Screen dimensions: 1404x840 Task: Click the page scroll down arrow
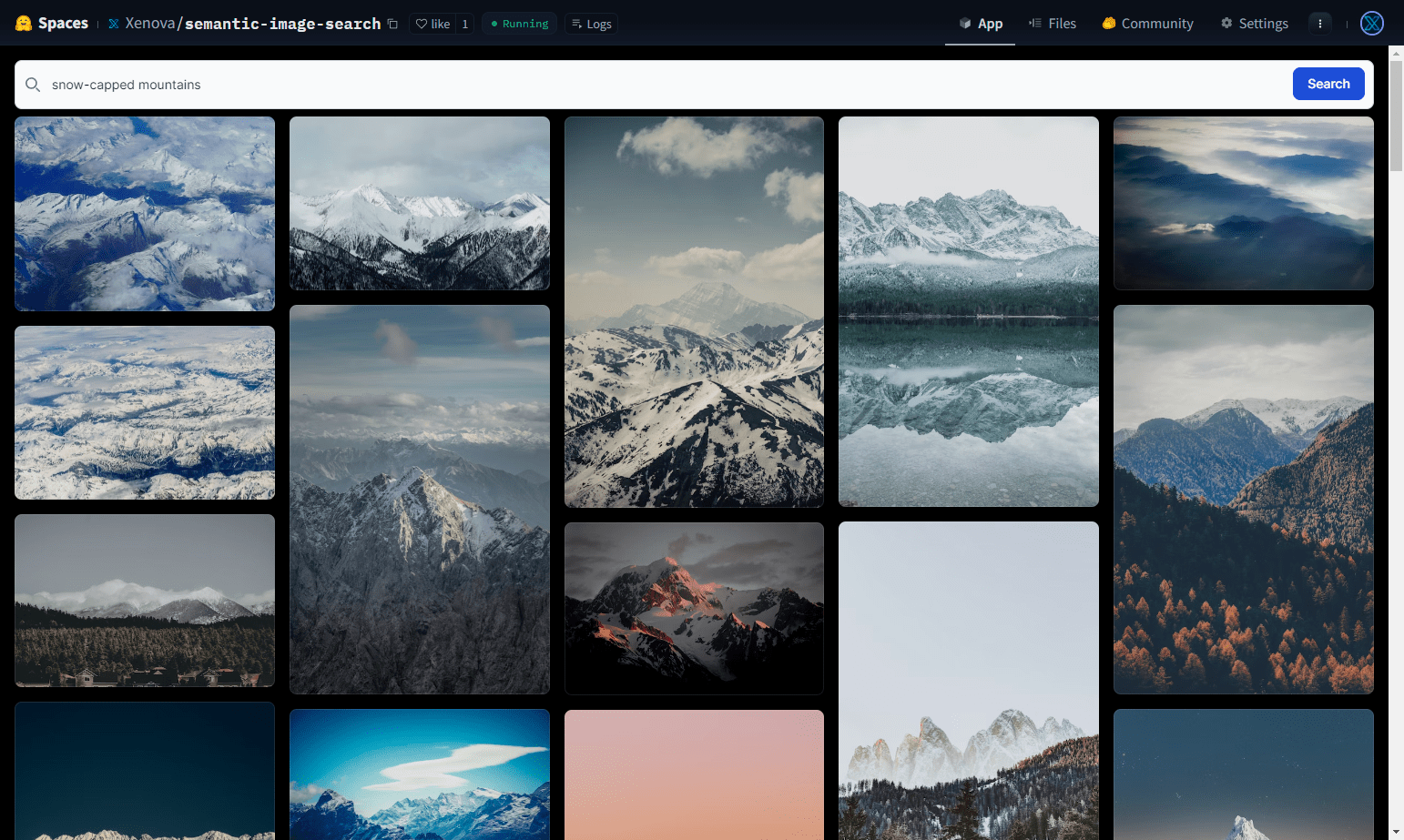click(x=1396, y=832)
